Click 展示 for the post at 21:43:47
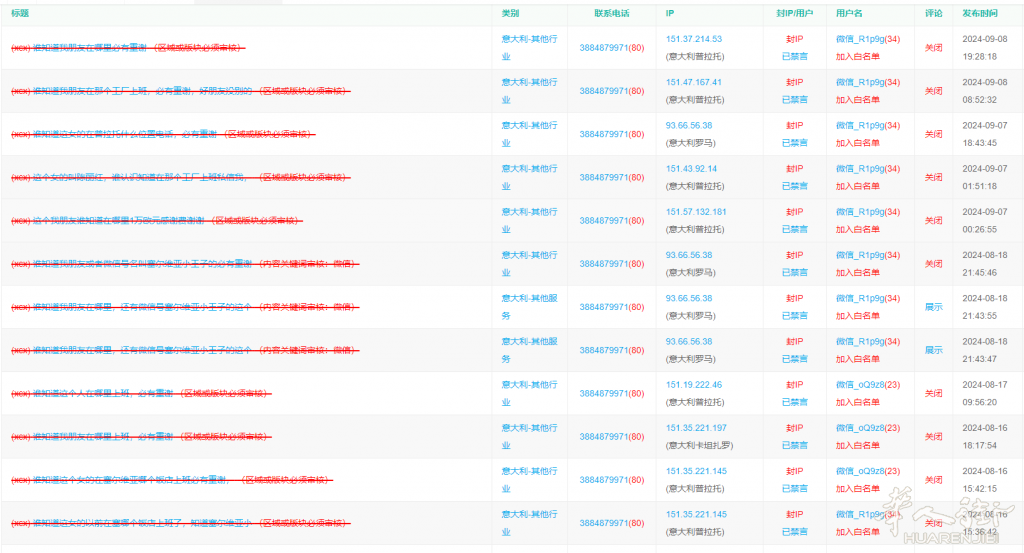 click(x=933, y=350)
